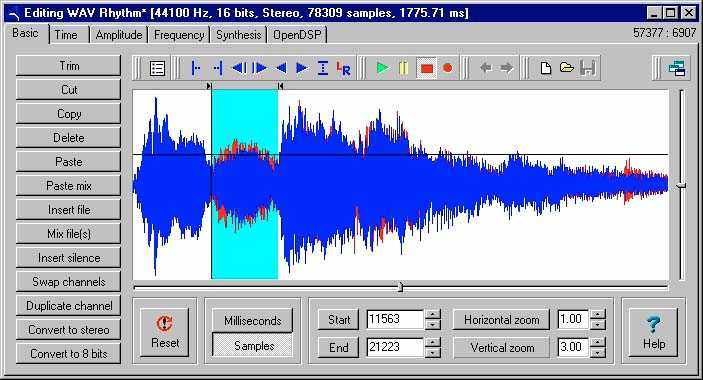703x380 pixels.
Task: Stop playback with the red square icon
Action: 426,68
